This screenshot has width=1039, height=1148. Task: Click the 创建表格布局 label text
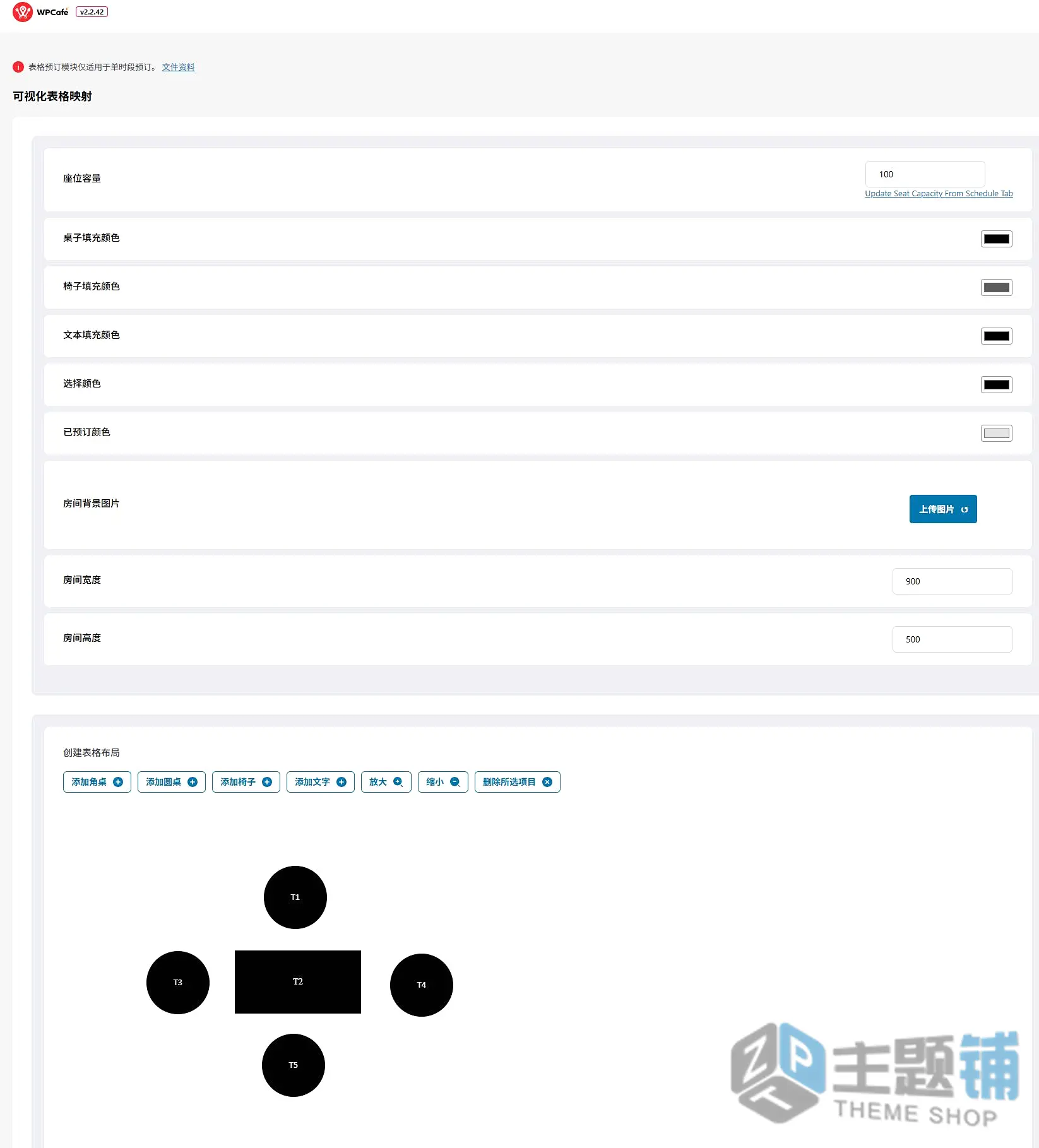[x=92, y=752]
